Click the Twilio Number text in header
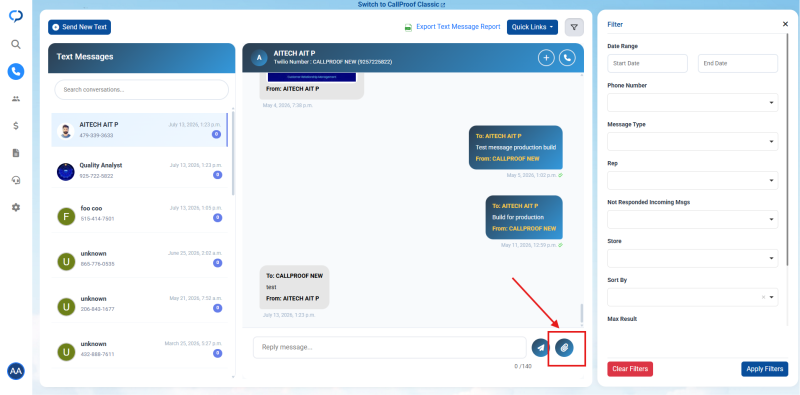 click(333, 62)
